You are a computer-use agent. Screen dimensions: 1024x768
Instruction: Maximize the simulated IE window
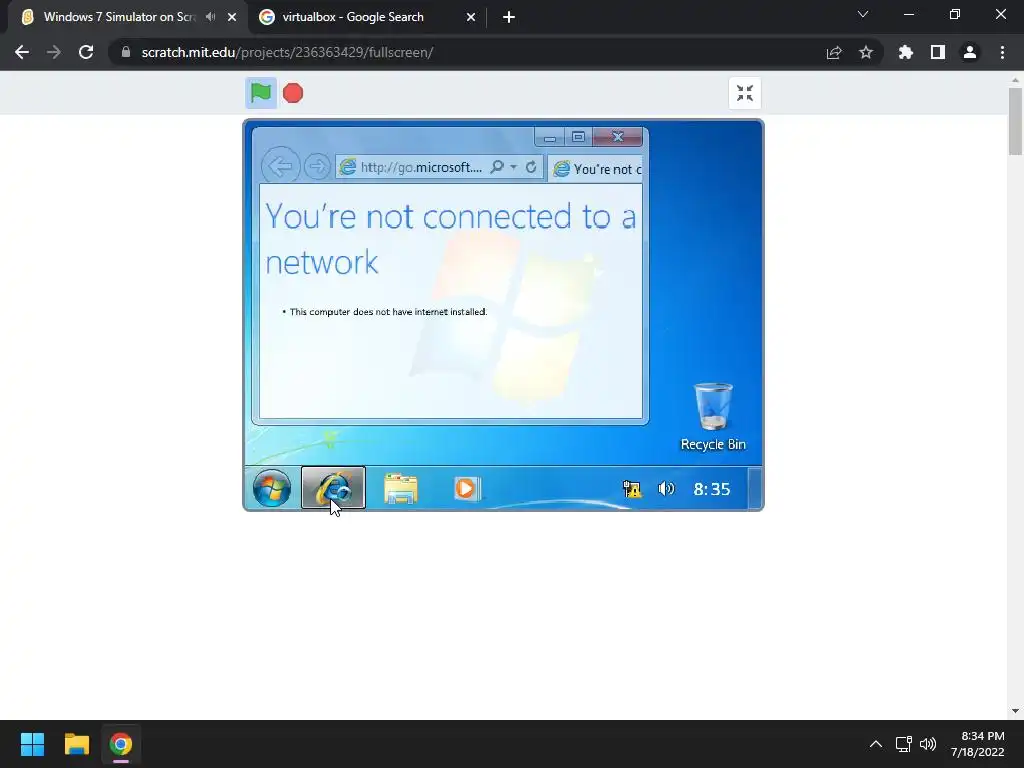click(578, 137)
